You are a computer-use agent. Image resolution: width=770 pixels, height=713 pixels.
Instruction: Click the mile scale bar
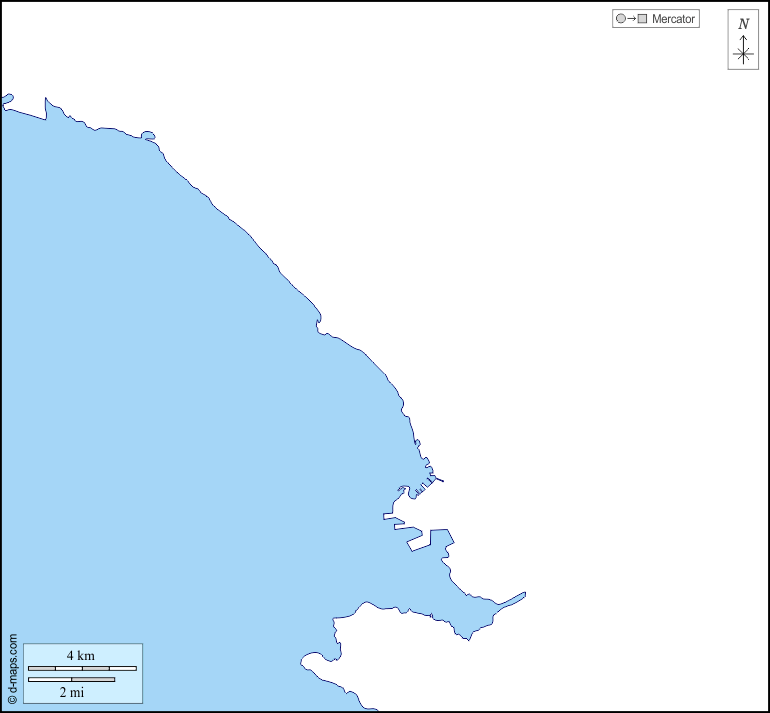71,680
